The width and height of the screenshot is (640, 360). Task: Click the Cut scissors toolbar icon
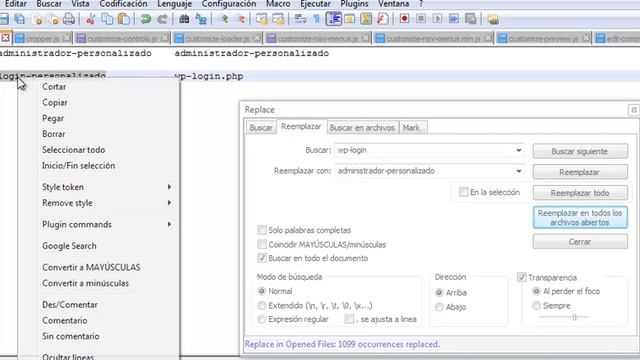90,19
